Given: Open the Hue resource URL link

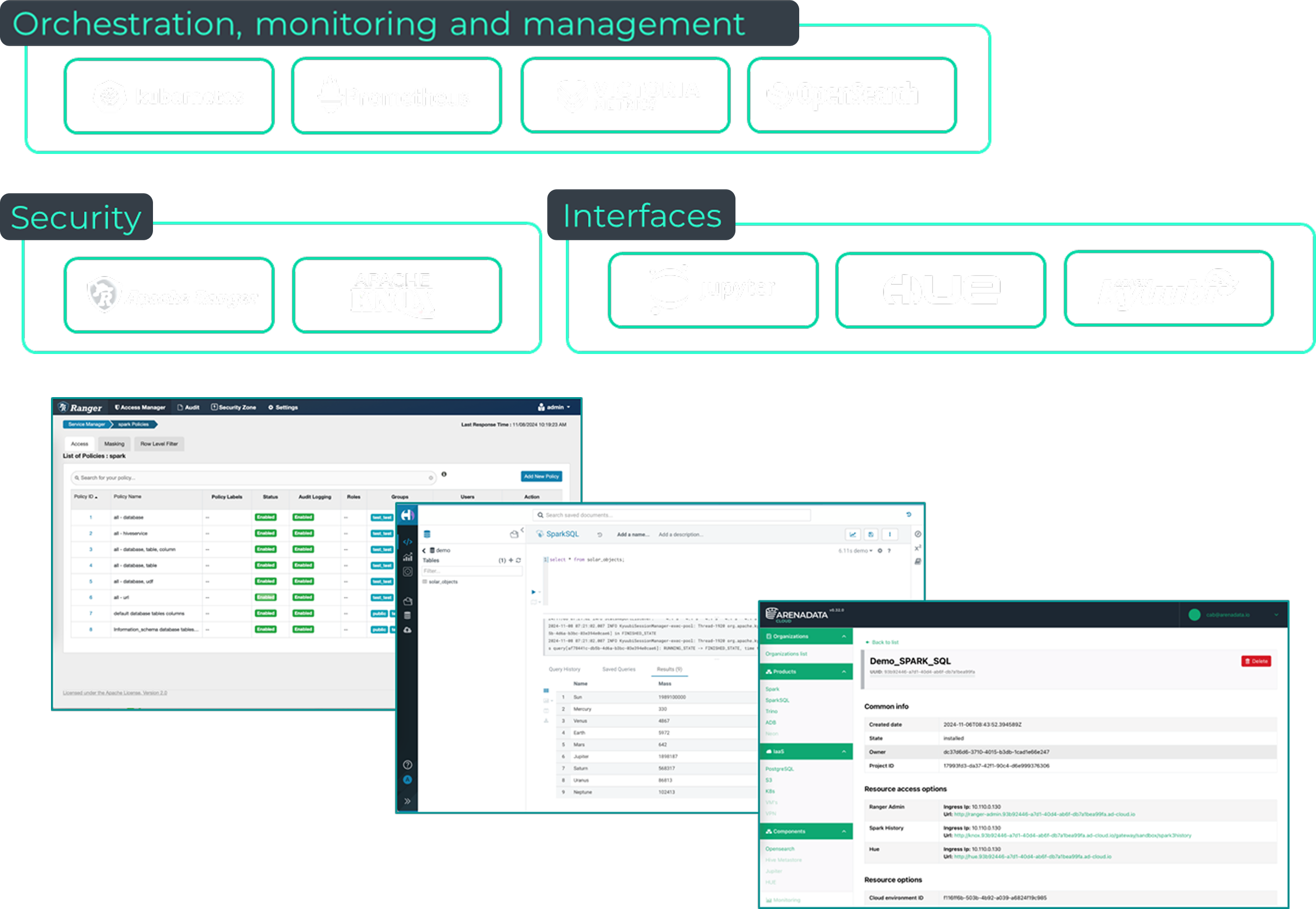Looking at the screenshot, I should pyautogui.click(x=1033, y=857).
